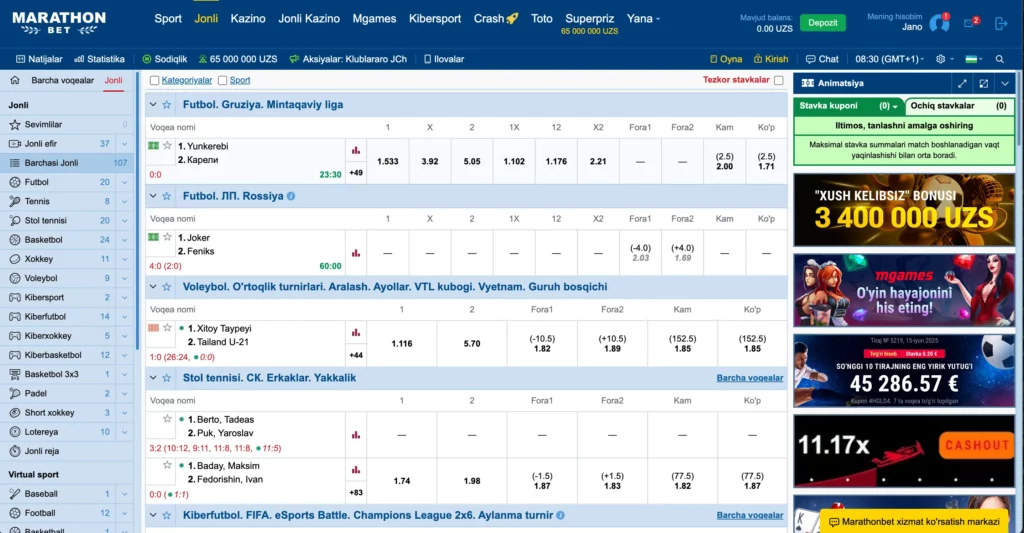Viewport: 1024px width, 533px height.
Task: Collapse the Futbol. ЛП. Rossiya section
Action: pos(153,196)
